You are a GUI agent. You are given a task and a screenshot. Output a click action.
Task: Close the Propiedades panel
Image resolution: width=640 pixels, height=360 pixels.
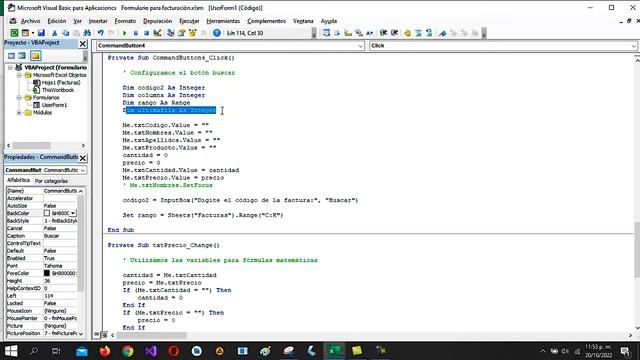82,158
